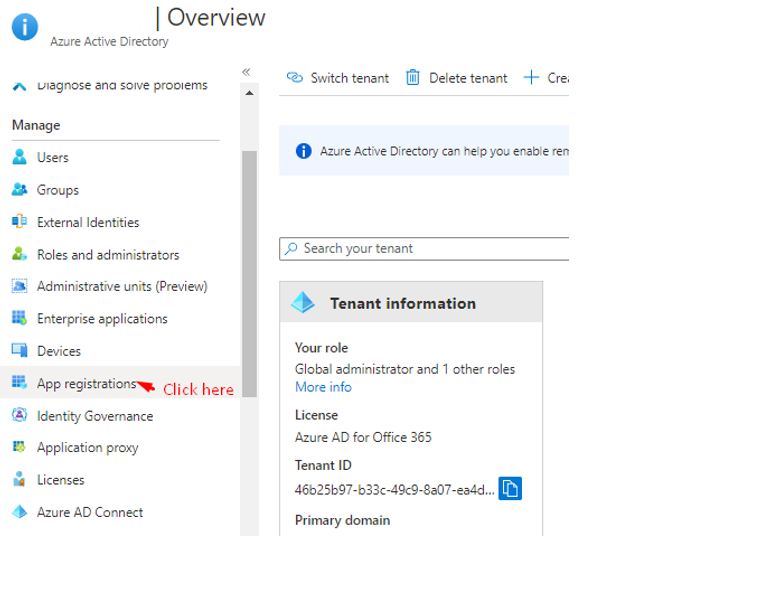Open the Licenses menu item

tap(60, 480)
